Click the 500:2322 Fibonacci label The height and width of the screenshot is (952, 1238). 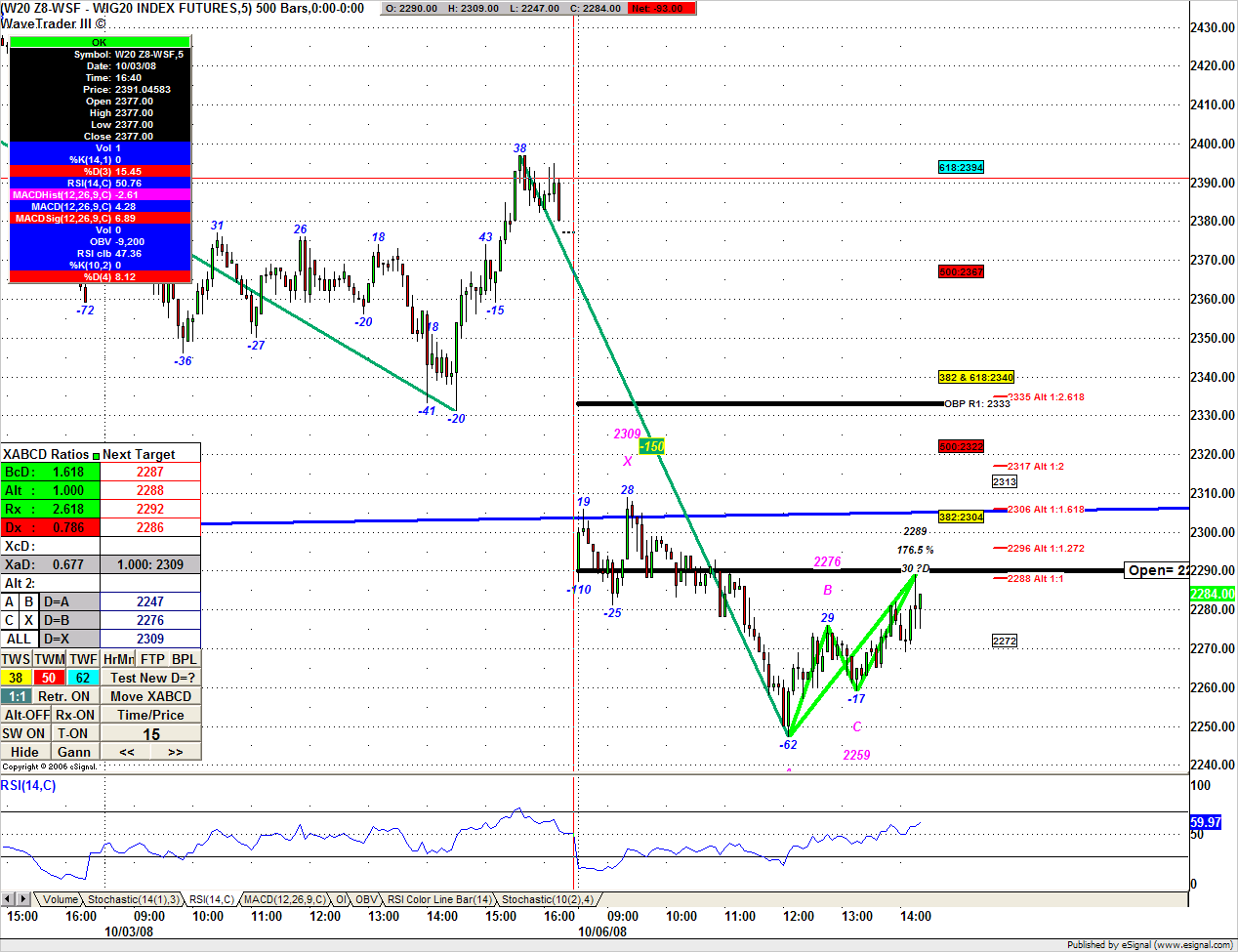click(x=961, y=447)
